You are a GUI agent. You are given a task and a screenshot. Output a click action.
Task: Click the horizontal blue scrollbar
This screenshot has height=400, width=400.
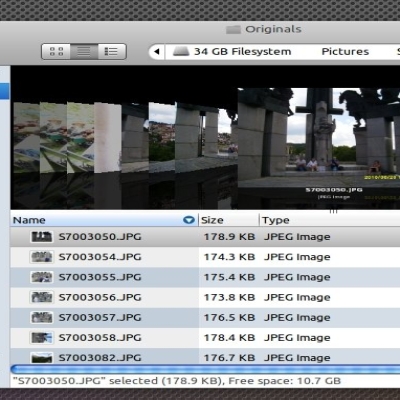coord(205,369)
